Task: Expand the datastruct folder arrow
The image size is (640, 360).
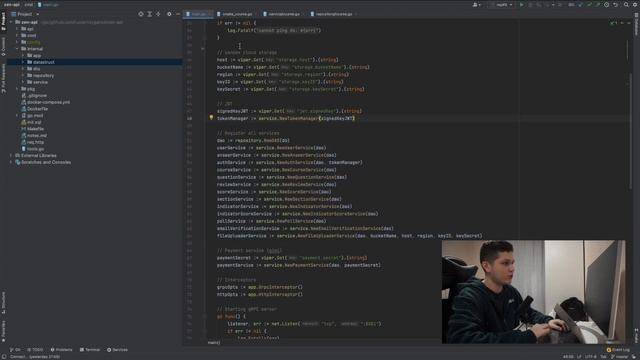Action: pyautogui.click(x=23, y=62)
